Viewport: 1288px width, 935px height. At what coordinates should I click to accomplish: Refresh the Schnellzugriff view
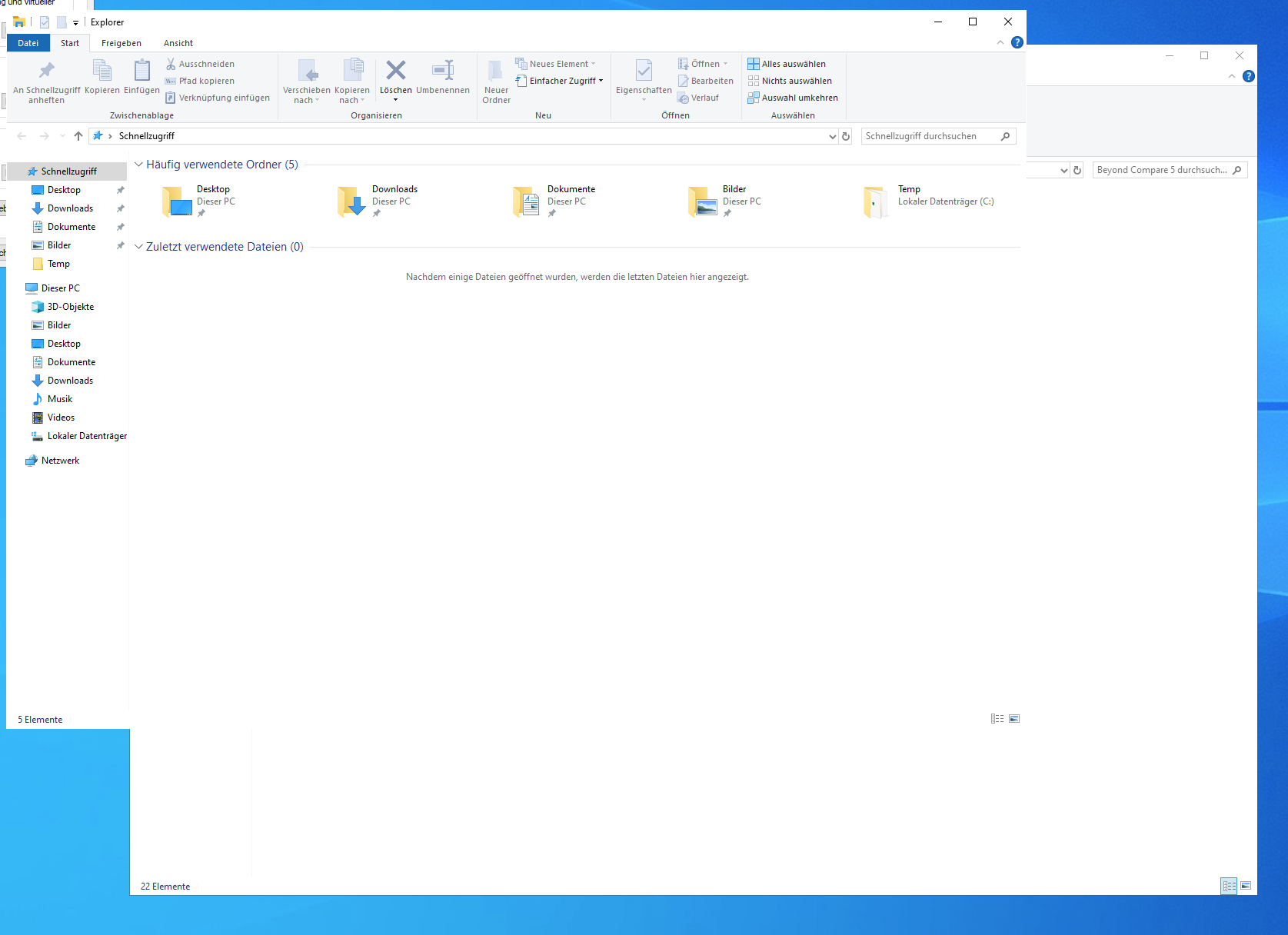(846, 136)
